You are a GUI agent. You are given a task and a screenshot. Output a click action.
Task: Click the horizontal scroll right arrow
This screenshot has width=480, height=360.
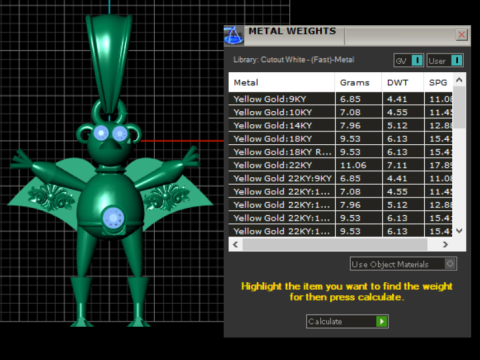(x=445, y=244)
